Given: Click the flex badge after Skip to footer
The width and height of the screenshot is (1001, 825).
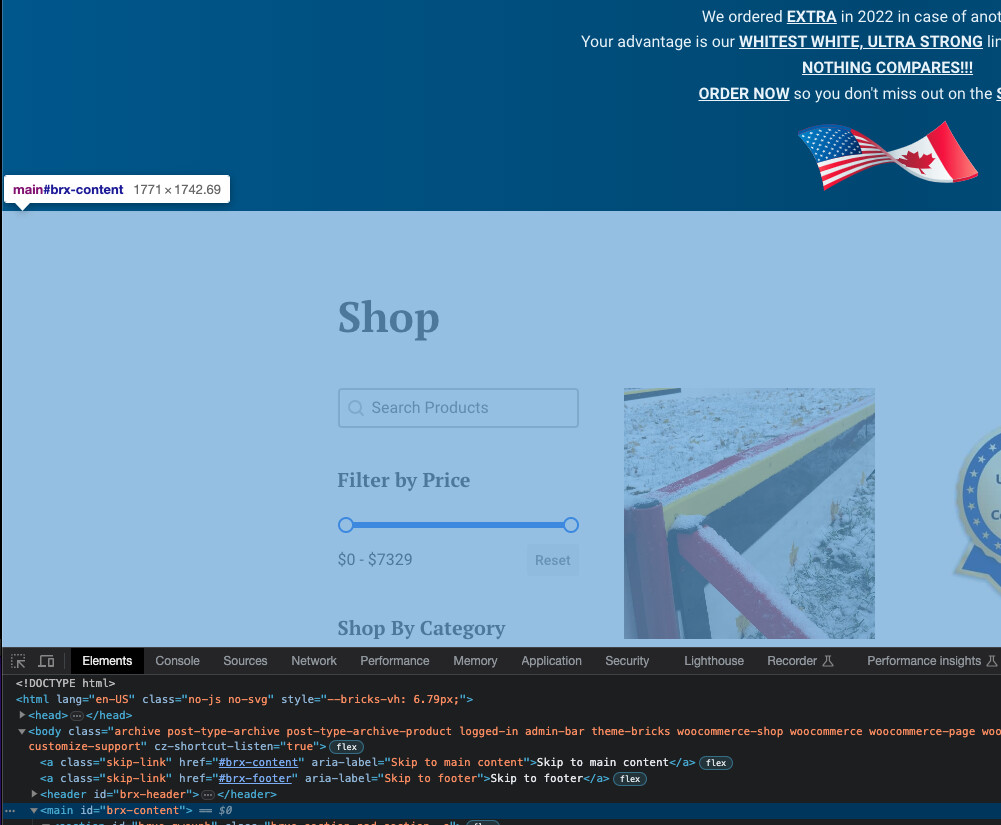Looking at the screenshot, I should point(630,779).
